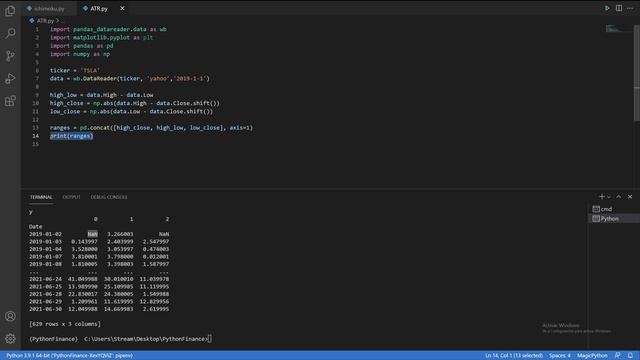
Task: Click the data = wb.DataReader line
Action: coord(130,78)
